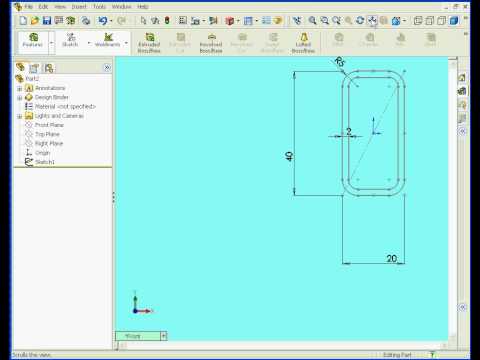The image size is (480, 360).
Task: Click the Revolved Boss/Base button
Action: point(211,43)
